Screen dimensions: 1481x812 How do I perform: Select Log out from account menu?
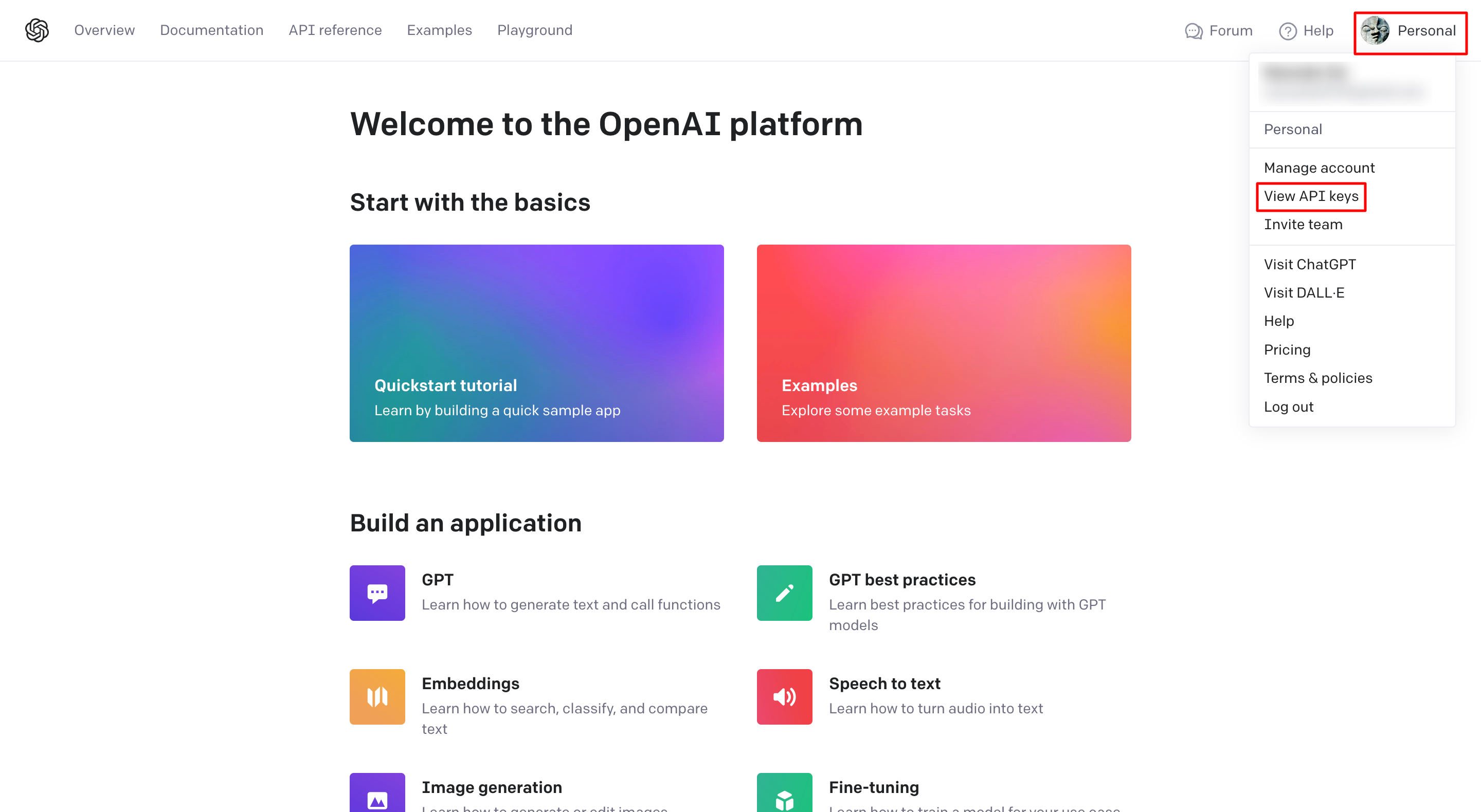tap(1288, 407)
